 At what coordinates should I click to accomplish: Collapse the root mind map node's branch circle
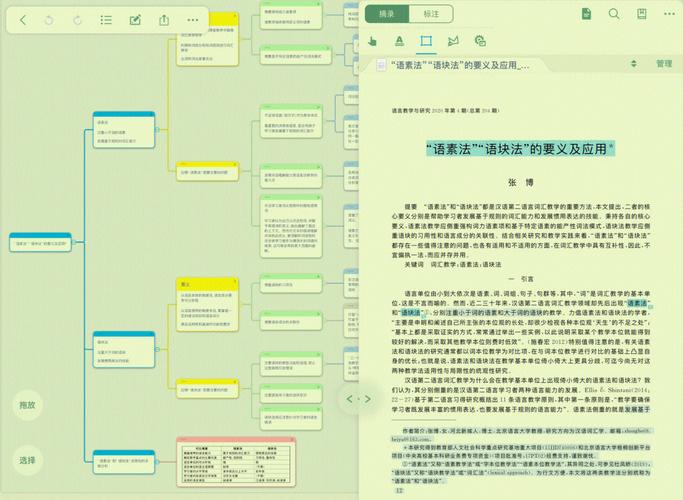click(74, 242)
